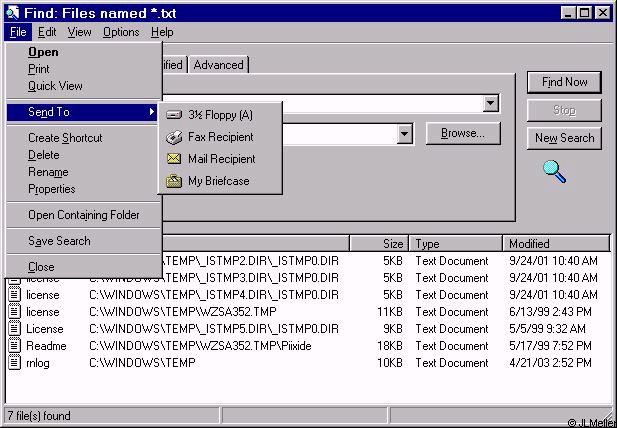Click the 3½ Floppy (A) drive icon
This screenshot has width=617, height=428.
point(174,115)
